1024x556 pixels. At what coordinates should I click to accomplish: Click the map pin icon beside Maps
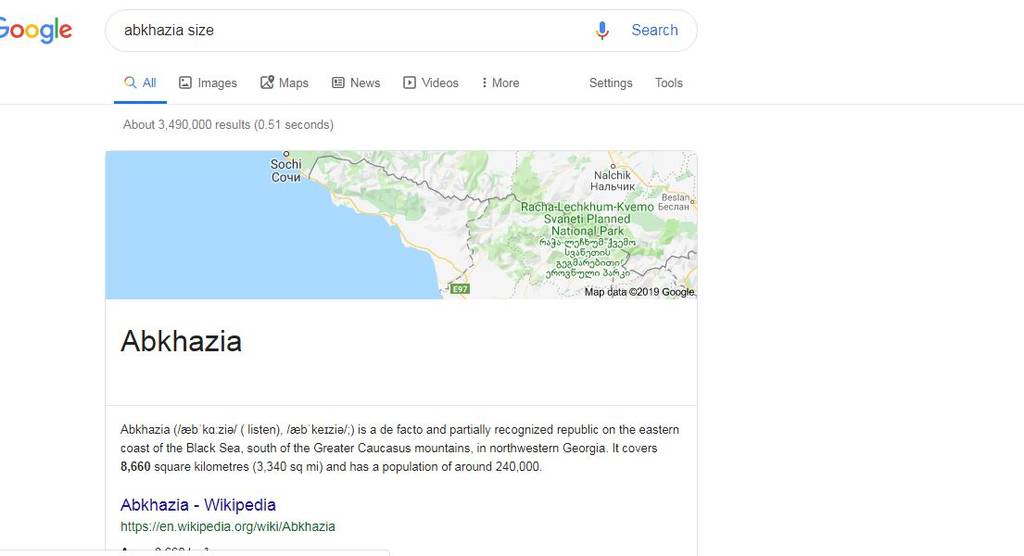coord(267,83)
